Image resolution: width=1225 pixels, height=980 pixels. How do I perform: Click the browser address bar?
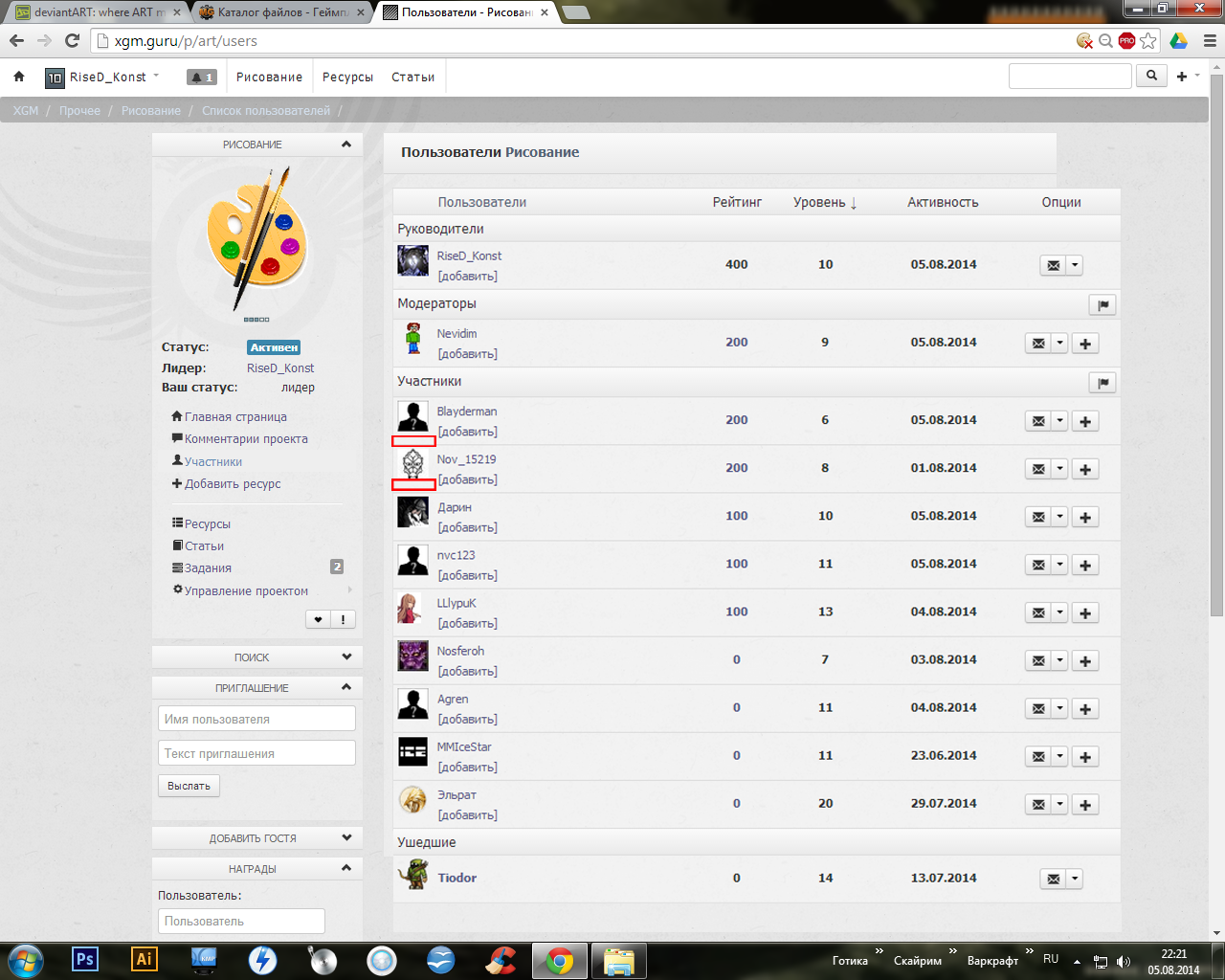pos(584,40)
